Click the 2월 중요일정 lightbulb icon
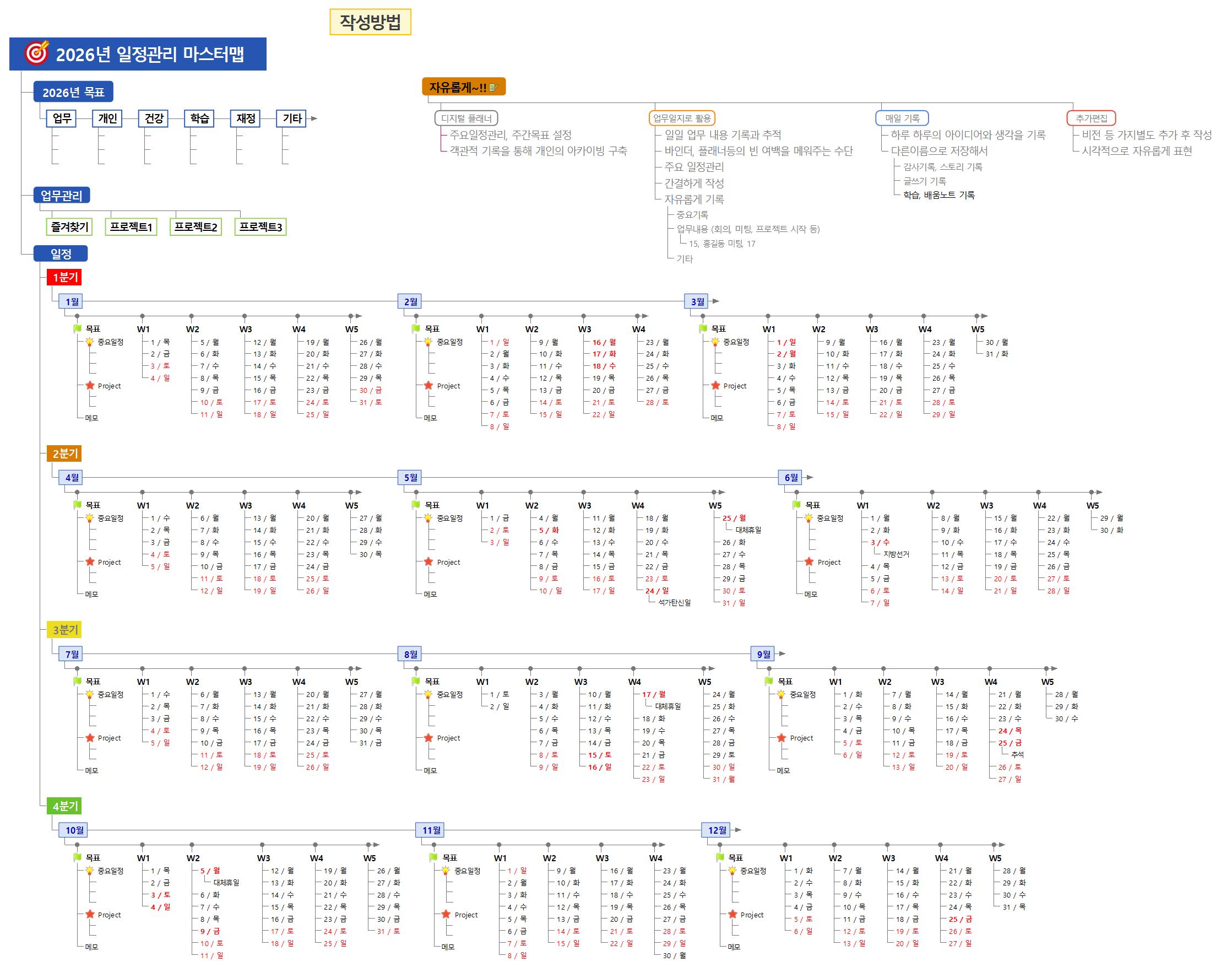This screenshot has width=1232, height=967. [x=428, y=342]
